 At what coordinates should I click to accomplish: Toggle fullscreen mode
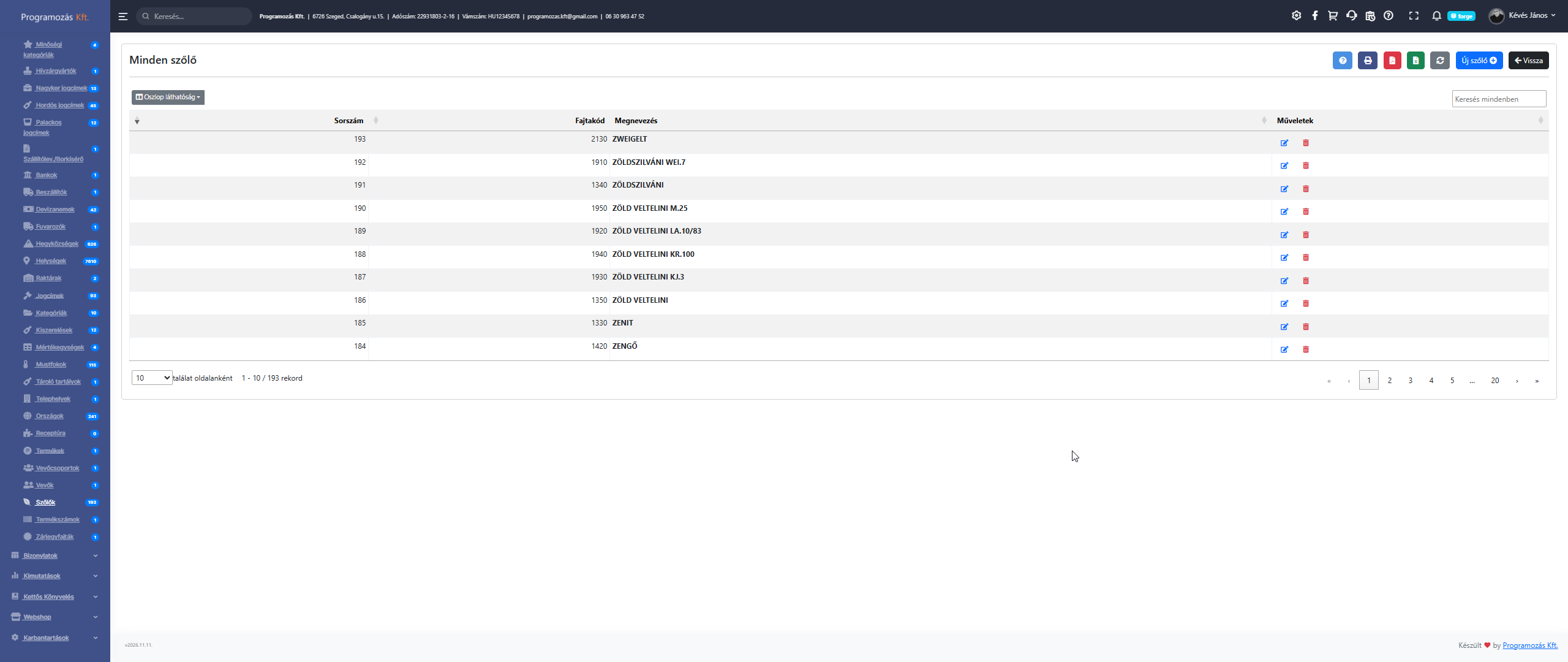[1414, 16]
